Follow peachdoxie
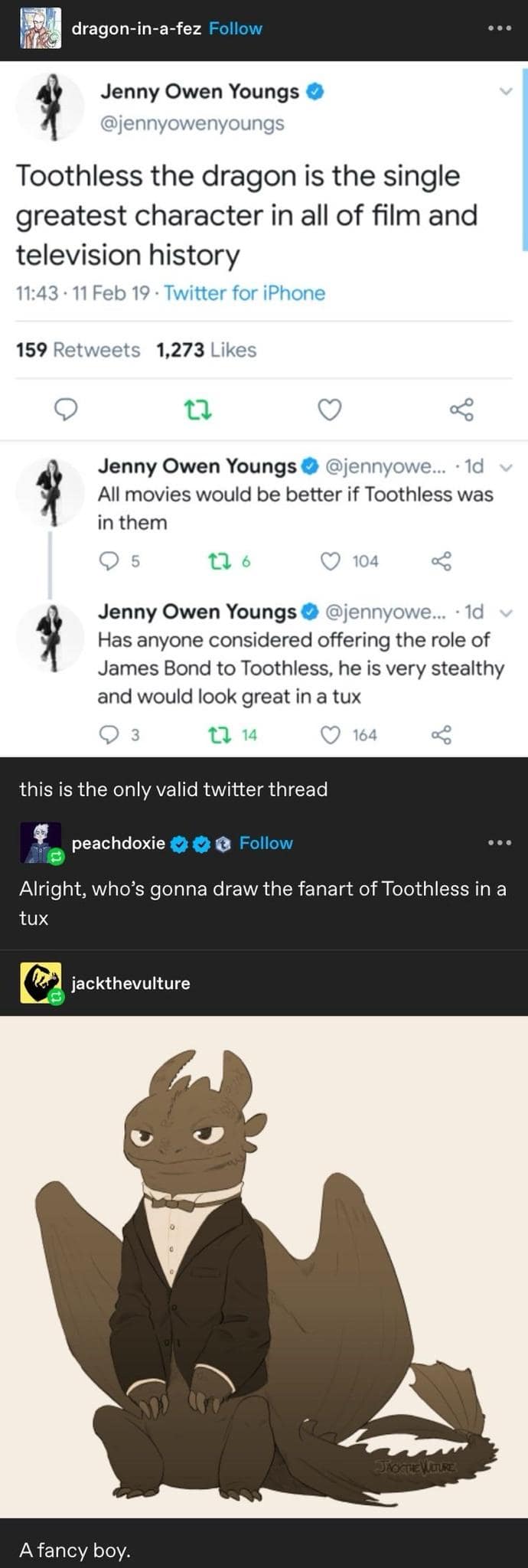 tap(266, 843)
